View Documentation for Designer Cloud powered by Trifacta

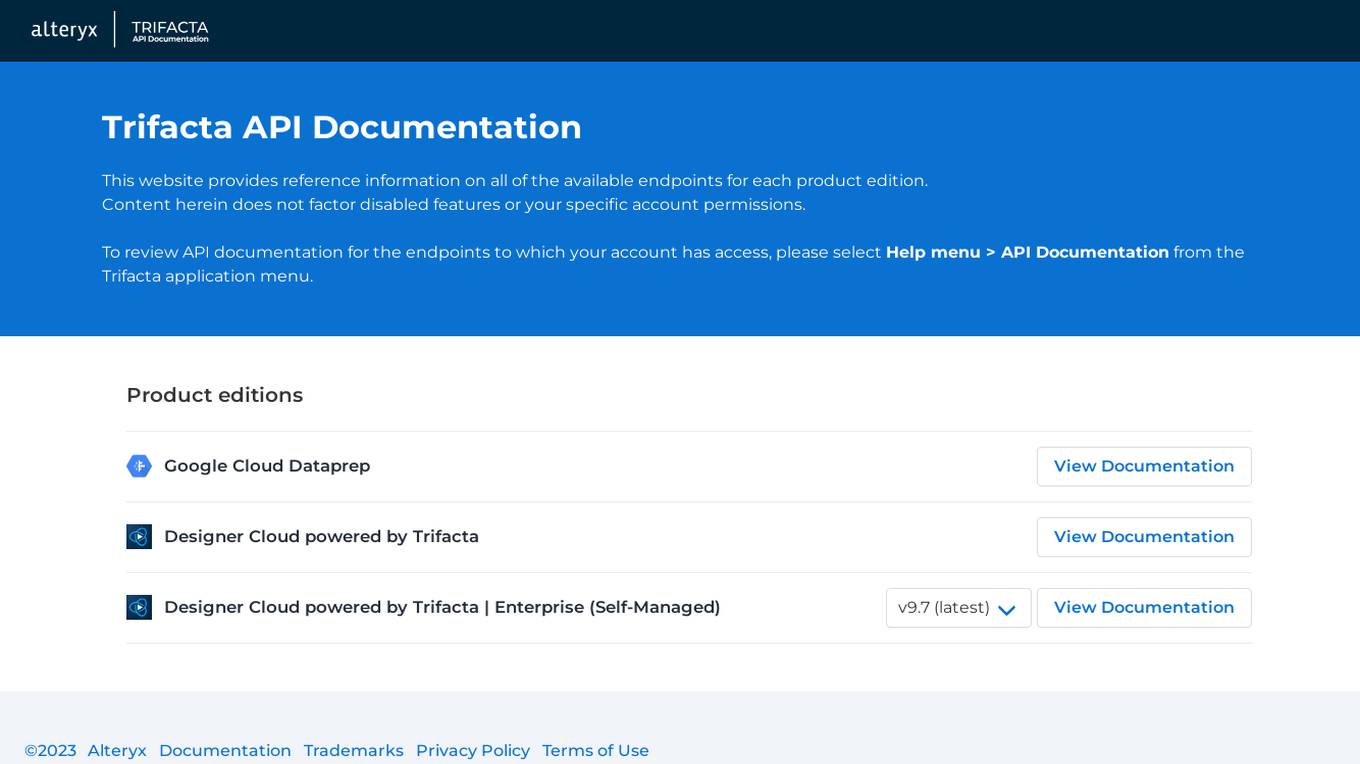1144,537
